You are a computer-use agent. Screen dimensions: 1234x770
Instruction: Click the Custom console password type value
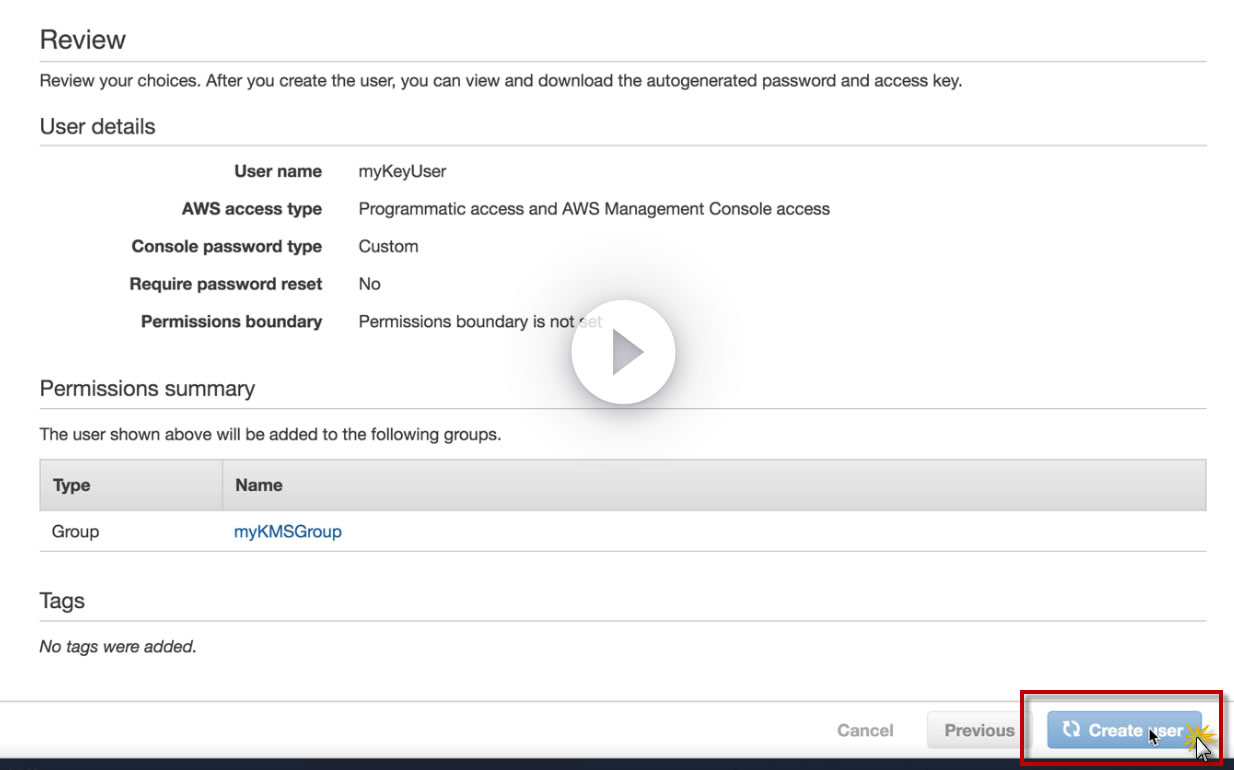tap(388, 246)
